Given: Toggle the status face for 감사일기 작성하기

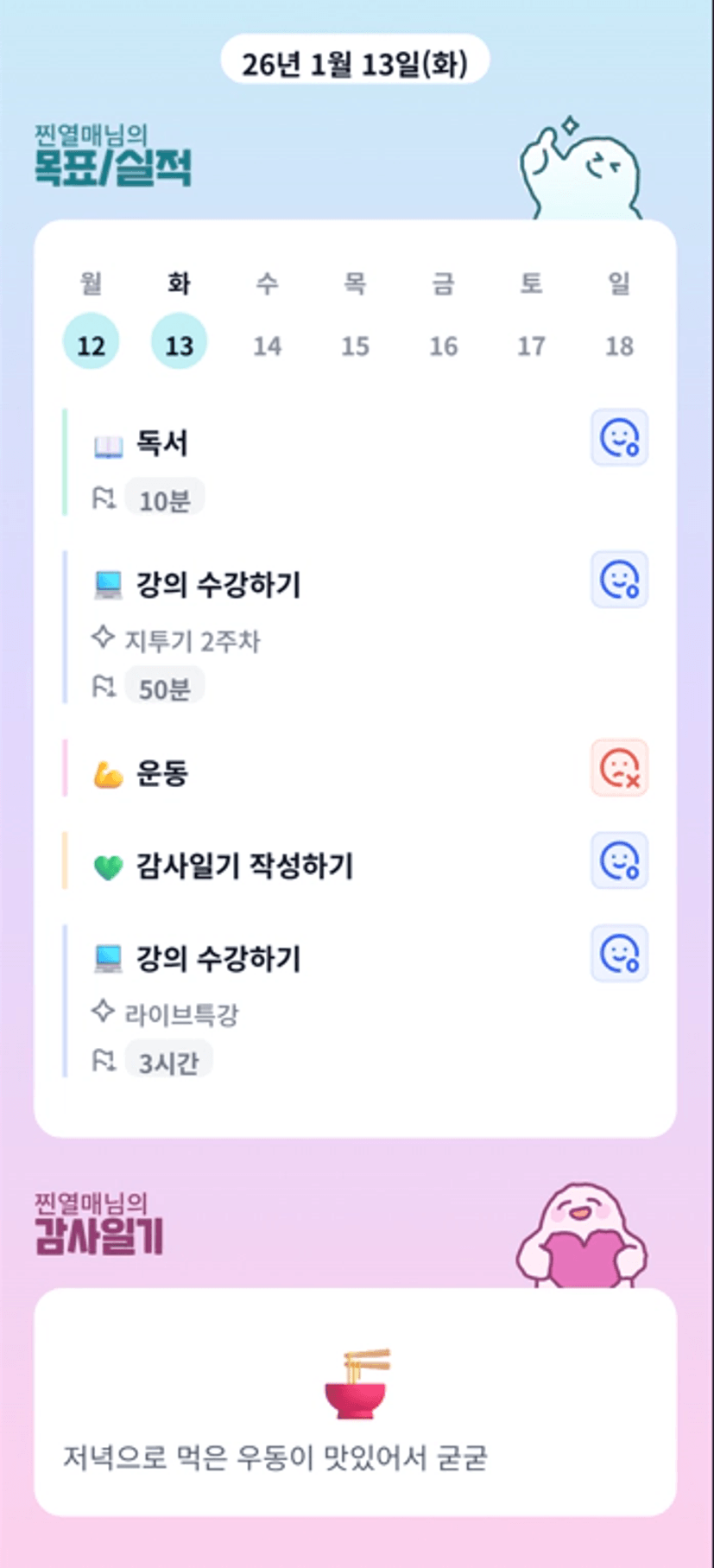Looking at the screenshot, I should coord(619,861).
